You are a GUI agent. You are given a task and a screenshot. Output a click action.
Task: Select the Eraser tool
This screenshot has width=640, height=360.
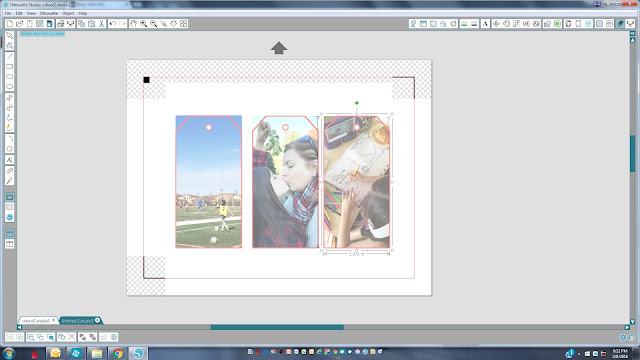coord(9,170)
